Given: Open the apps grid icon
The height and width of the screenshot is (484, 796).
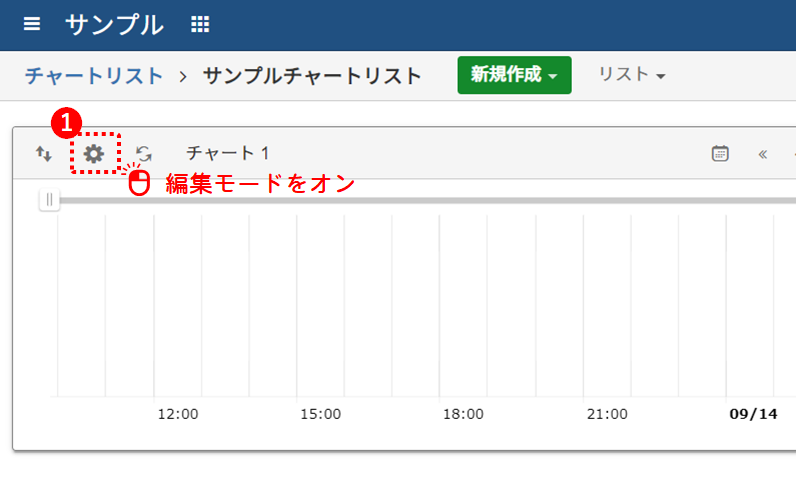Looking at the screenshot, I should click(x=200, y=24).
